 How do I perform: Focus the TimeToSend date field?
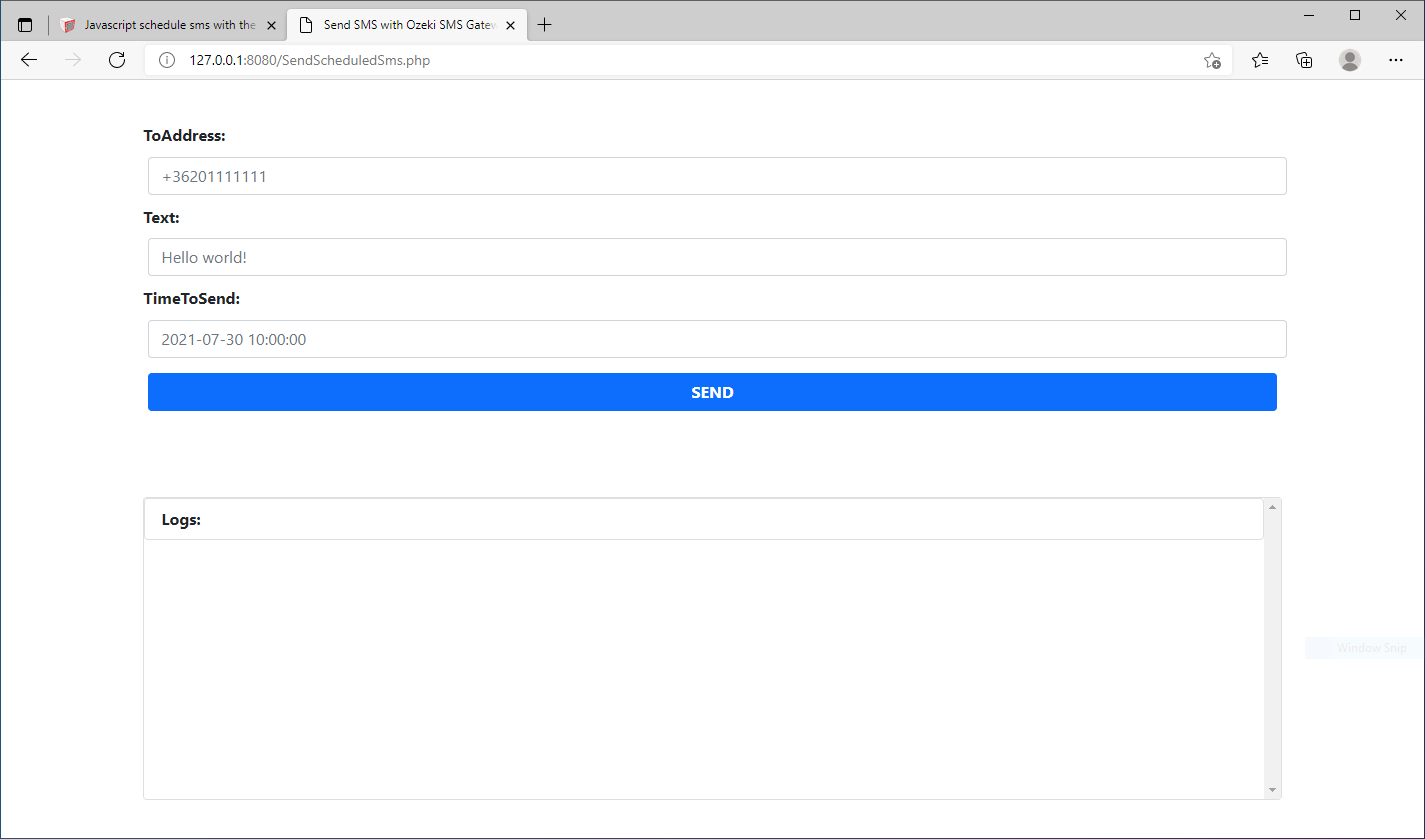point(717,339)
